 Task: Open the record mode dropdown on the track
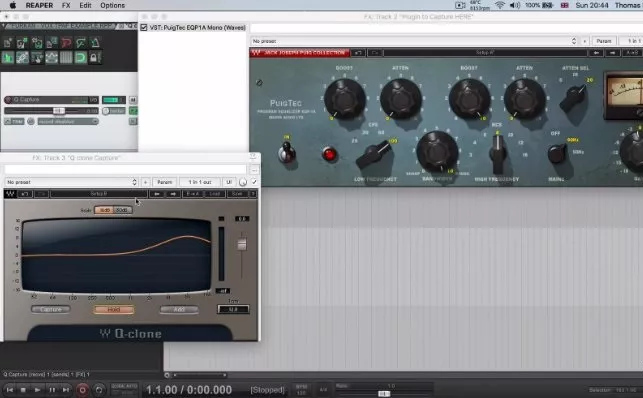[x=68, y=121]
